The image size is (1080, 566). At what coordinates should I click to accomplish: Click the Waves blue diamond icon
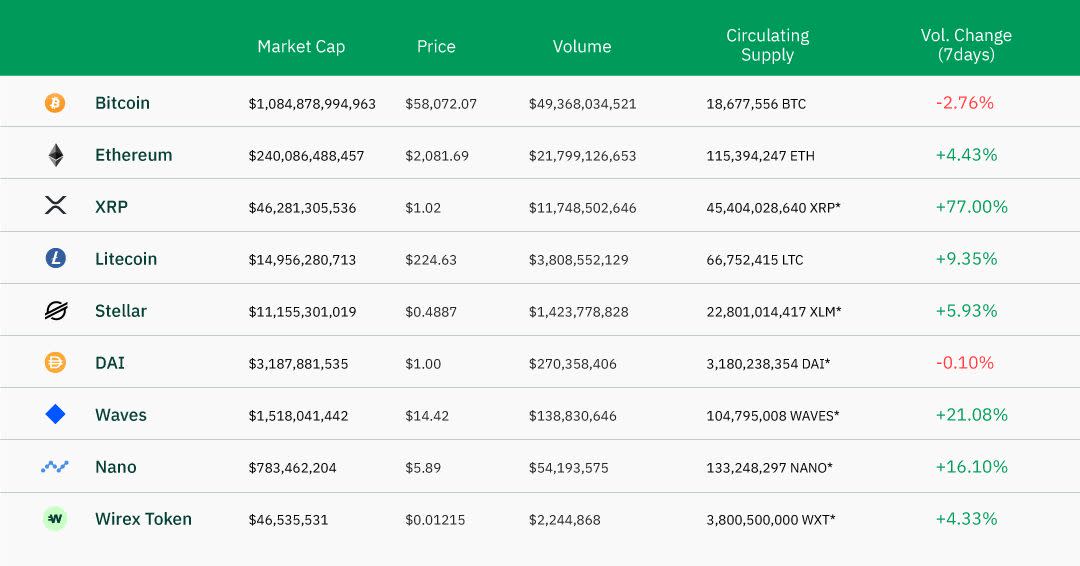point(55,415)
